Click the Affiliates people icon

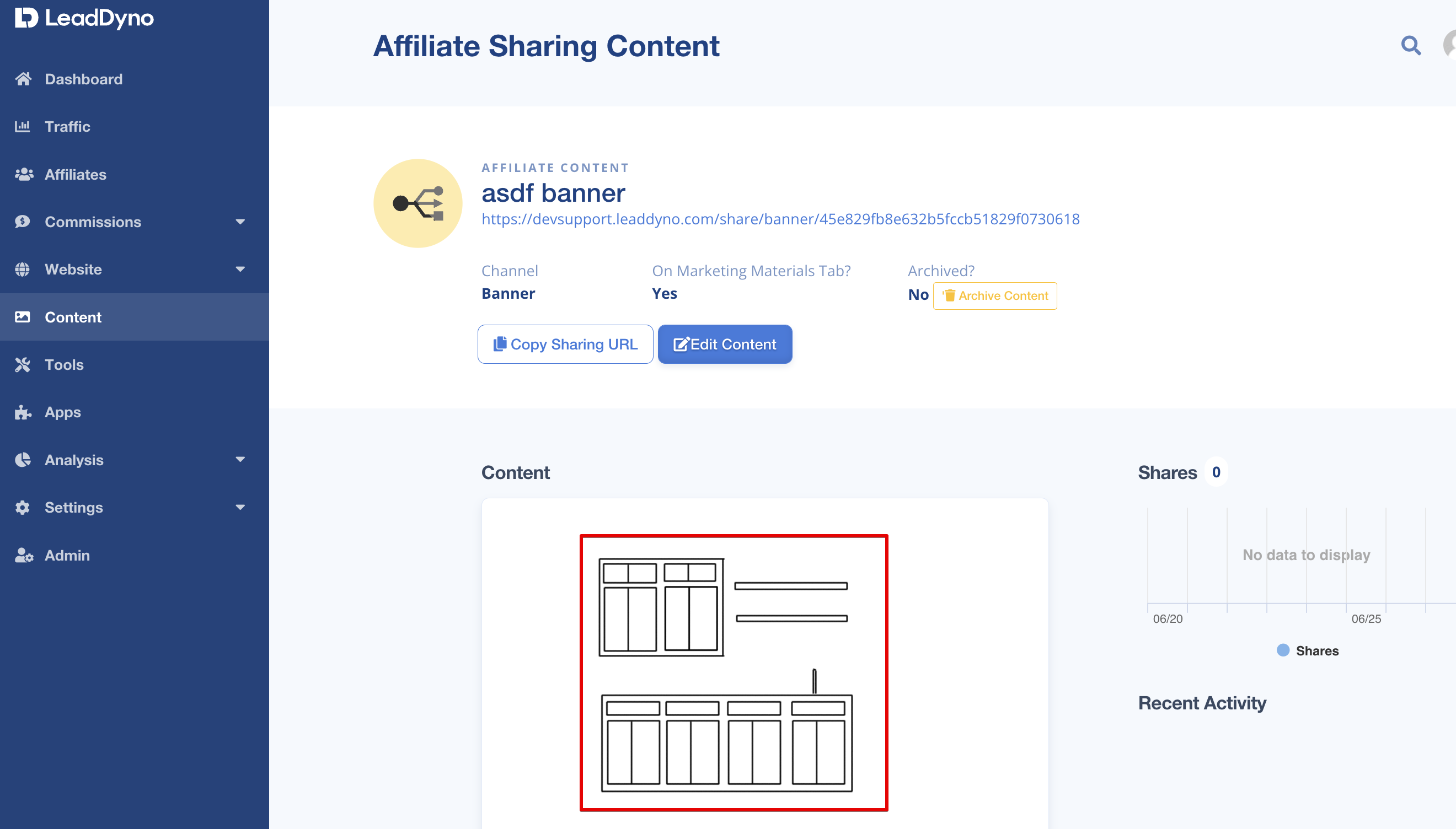pyautogui.click(x=24, y=174)
